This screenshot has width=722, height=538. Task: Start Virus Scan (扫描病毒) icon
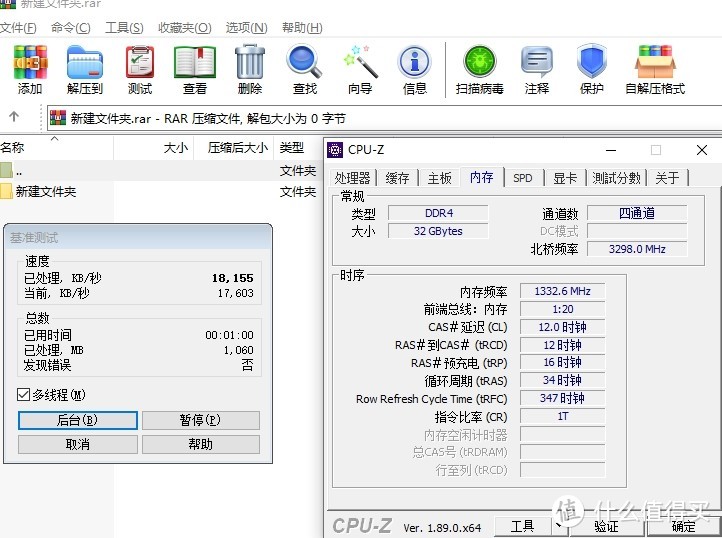pos(479,70)
